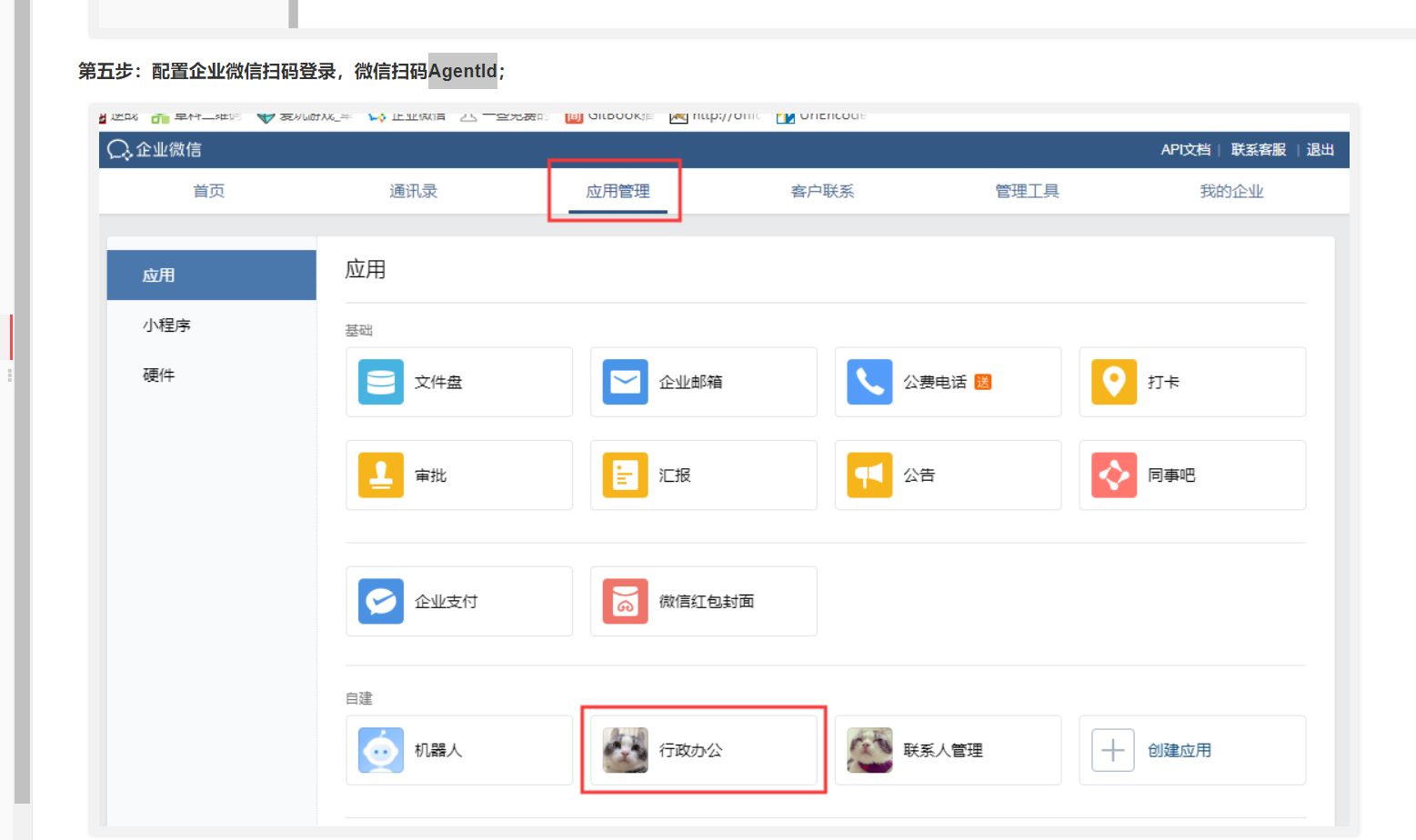The image size is (1416, 840).
Task: Click the 企业微信 brand text
Action: pyautogui.click(x=168, y=150)
